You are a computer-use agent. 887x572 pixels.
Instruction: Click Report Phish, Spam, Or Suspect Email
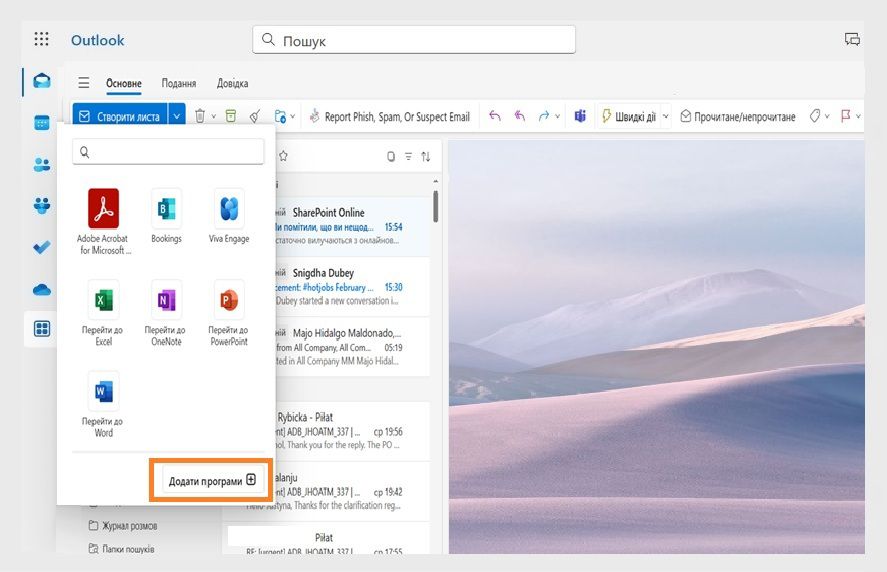click(x=390, y=117)
